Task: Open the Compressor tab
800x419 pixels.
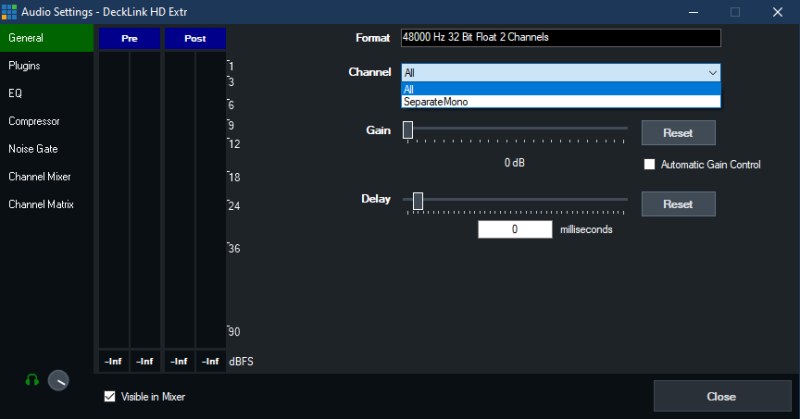Action: pos(34,121)
